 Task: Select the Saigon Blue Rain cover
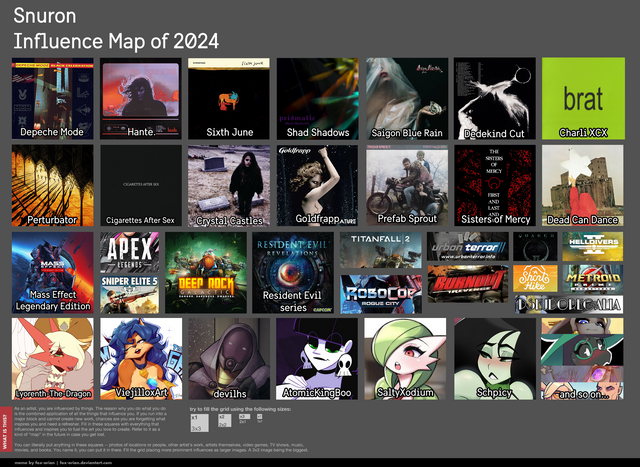(x=407, y=98)
